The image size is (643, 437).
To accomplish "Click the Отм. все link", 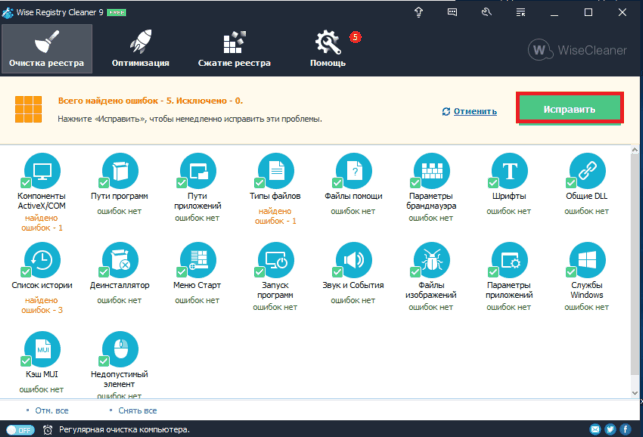I will (x=52, y=410).
